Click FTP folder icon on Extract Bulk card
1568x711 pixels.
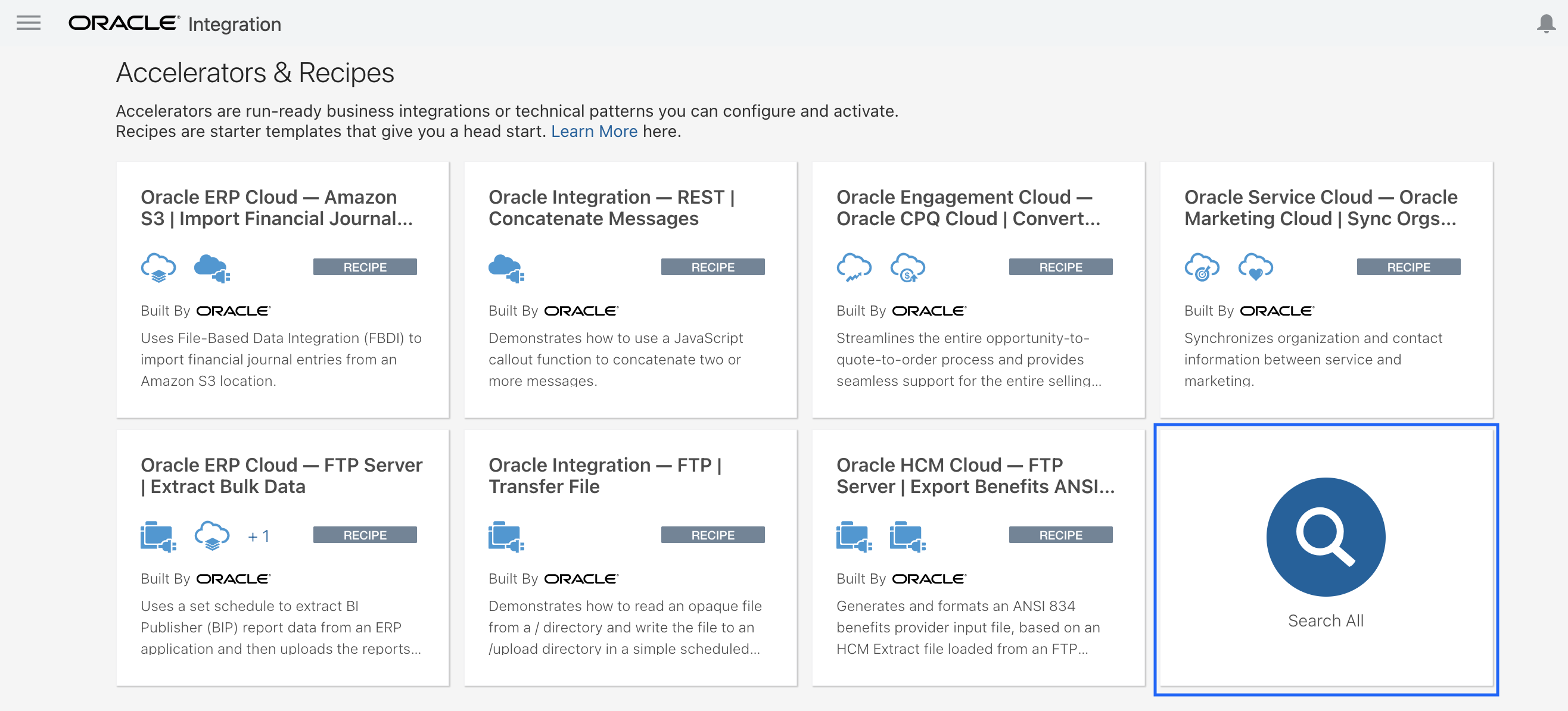(x=158, y=537)
